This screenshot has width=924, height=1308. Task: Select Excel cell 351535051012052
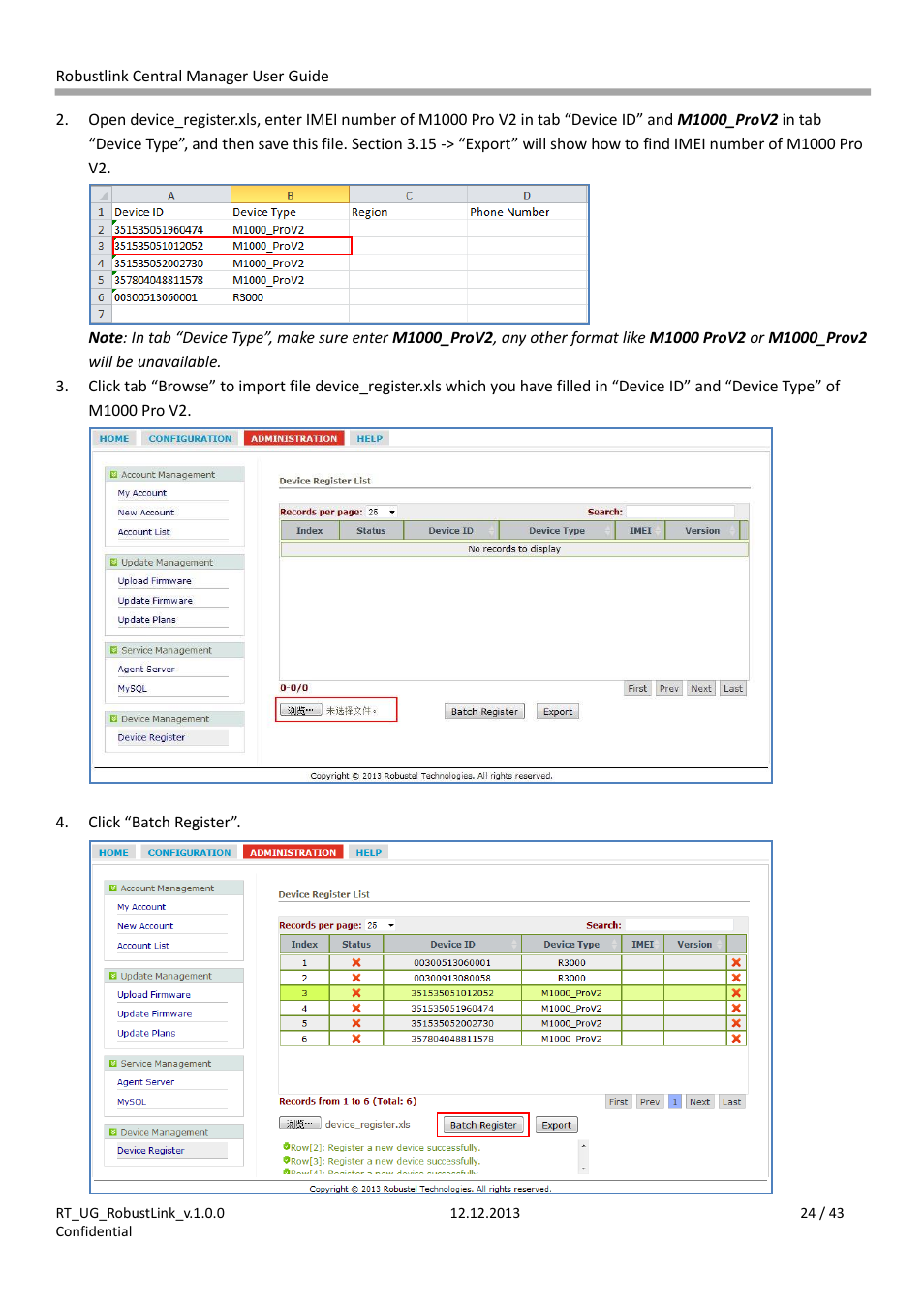tap(171, 246)
